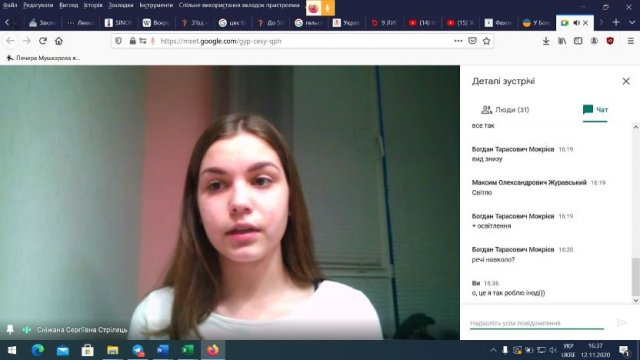Switch to the Люди (31) tab

(505, 110)
